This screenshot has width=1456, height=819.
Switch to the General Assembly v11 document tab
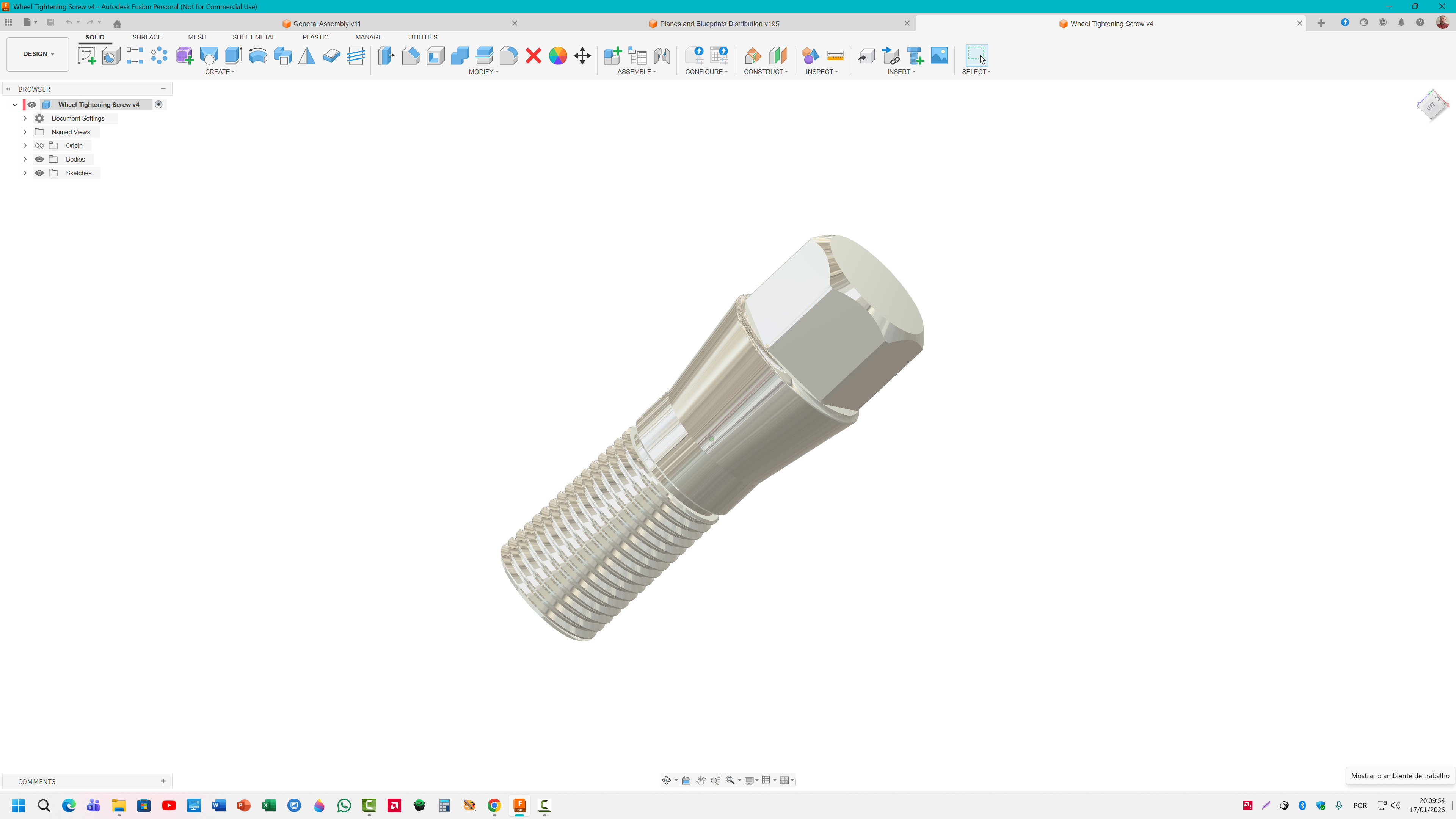pos(327,24)
